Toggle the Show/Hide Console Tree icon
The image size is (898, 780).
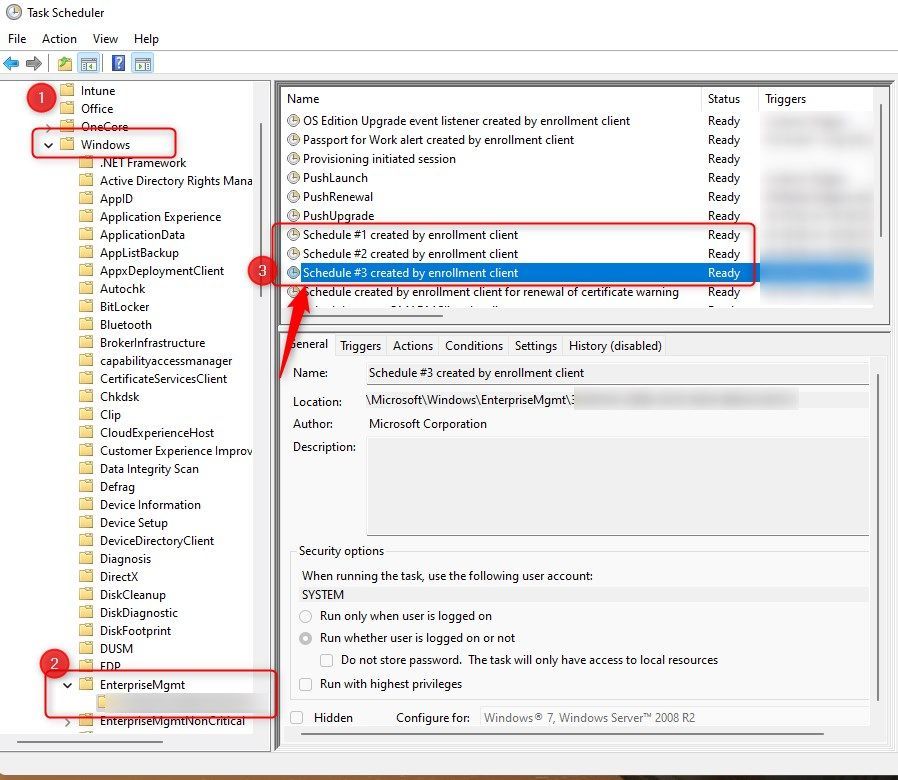[x=89, y=64]
